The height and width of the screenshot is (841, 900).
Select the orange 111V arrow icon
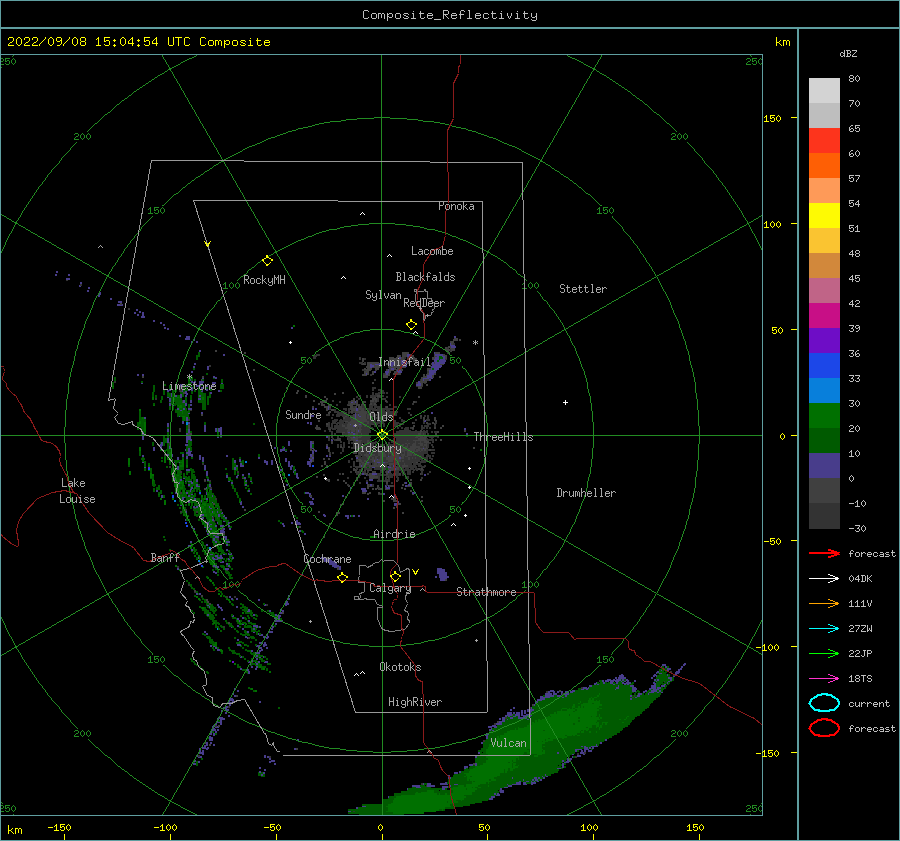click(824, 603)
